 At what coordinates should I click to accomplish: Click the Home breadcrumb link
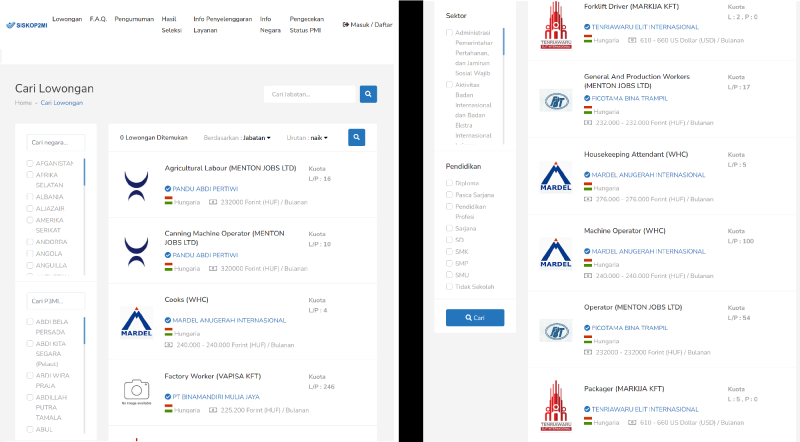(x=23, y=103)
